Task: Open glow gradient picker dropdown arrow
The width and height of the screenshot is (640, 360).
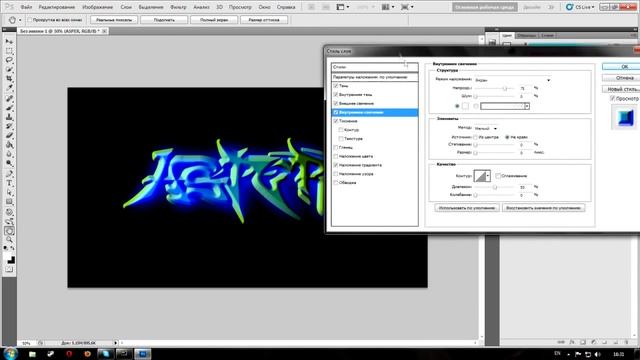Action: click(527, 106)
